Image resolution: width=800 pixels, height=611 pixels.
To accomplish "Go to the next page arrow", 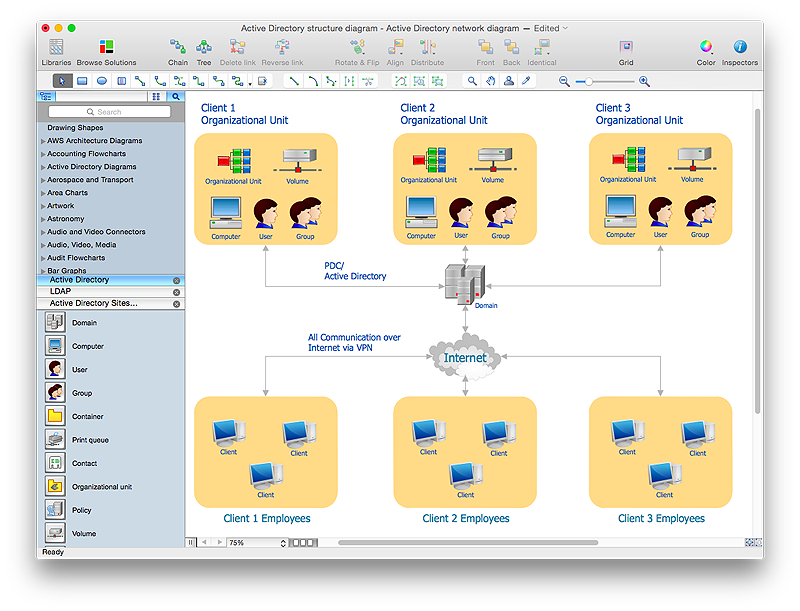I will click(x=219, y=542).
